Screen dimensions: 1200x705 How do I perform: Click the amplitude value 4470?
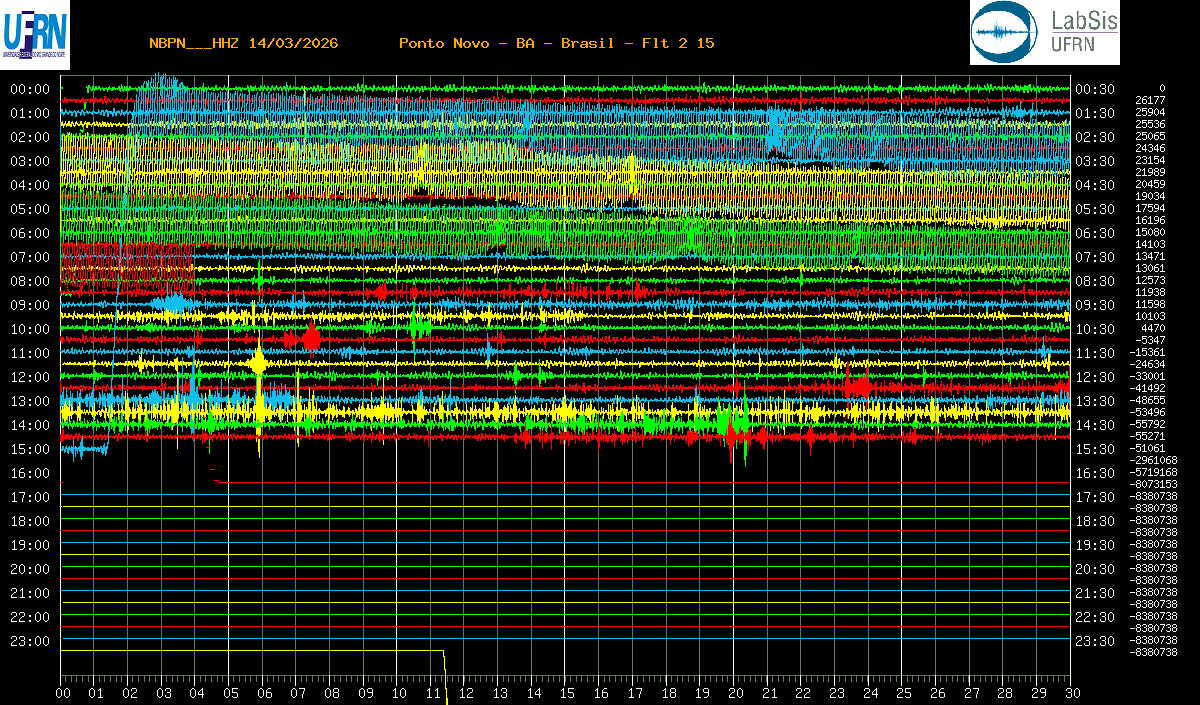pyautogui.click(x=1152, y=328)
